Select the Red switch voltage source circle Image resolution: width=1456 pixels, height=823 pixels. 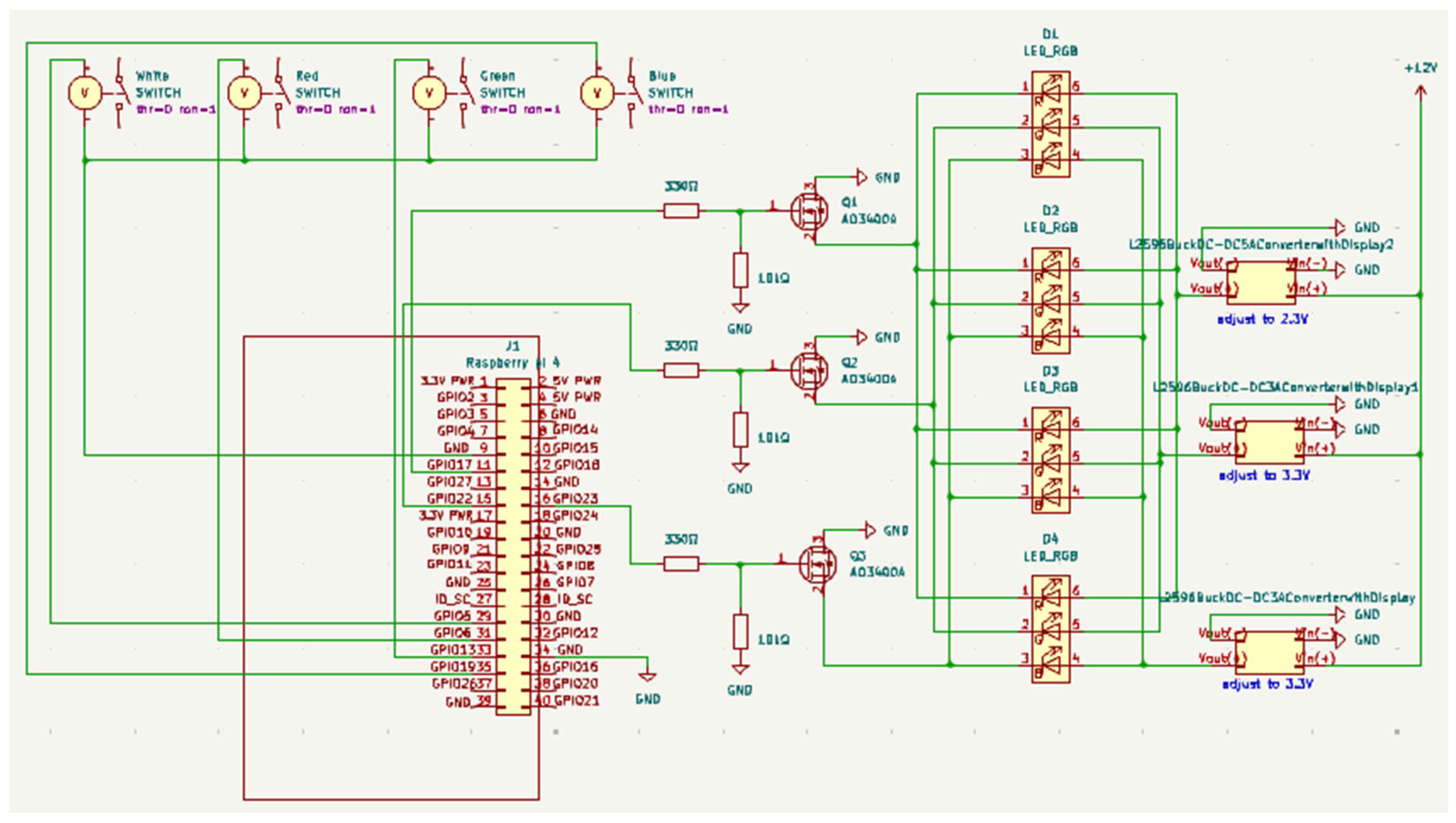point(244,93)
